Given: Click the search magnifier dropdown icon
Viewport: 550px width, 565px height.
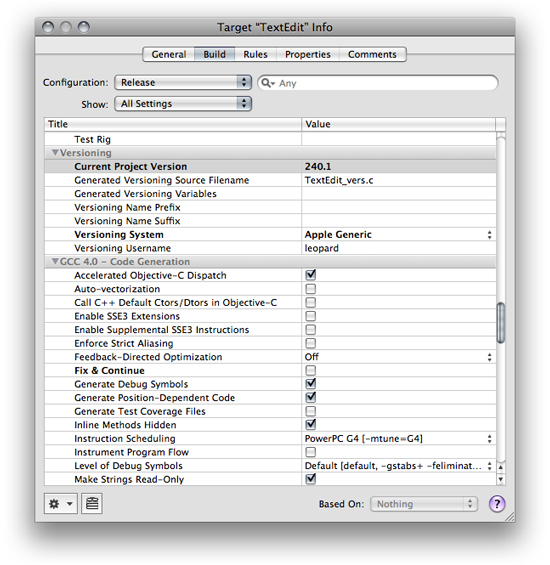Looking at the screenshot, I should (268, 83).
